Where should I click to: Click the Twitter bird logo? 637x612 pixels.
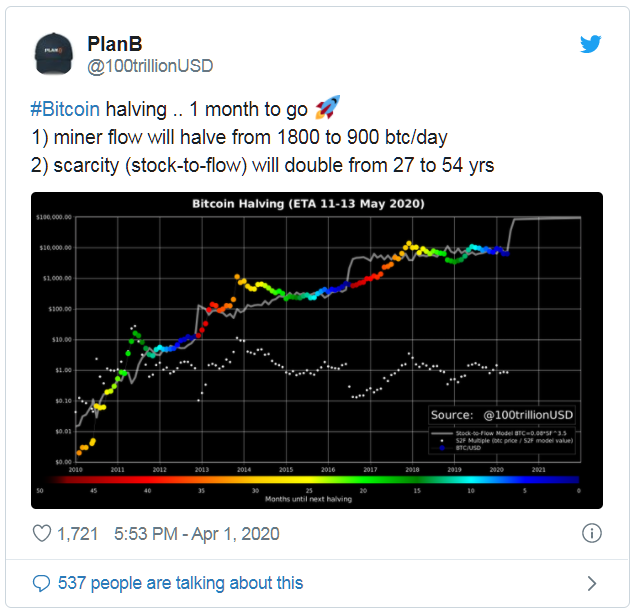(592, 44)
